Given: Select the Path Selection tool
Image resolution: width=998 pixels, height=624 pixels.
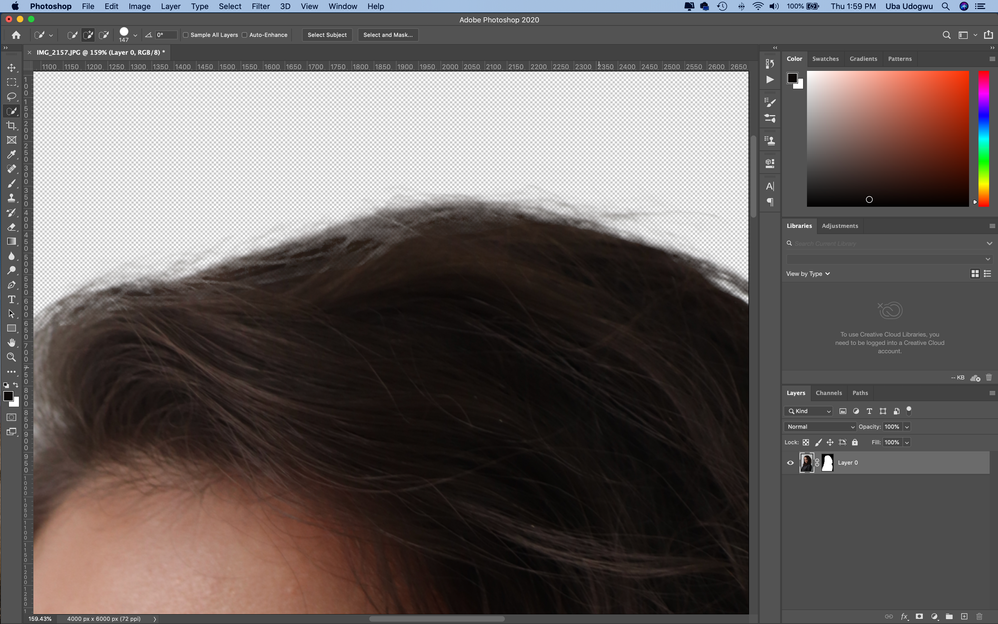Looking at the screenshot, I should tap(11, 314).
